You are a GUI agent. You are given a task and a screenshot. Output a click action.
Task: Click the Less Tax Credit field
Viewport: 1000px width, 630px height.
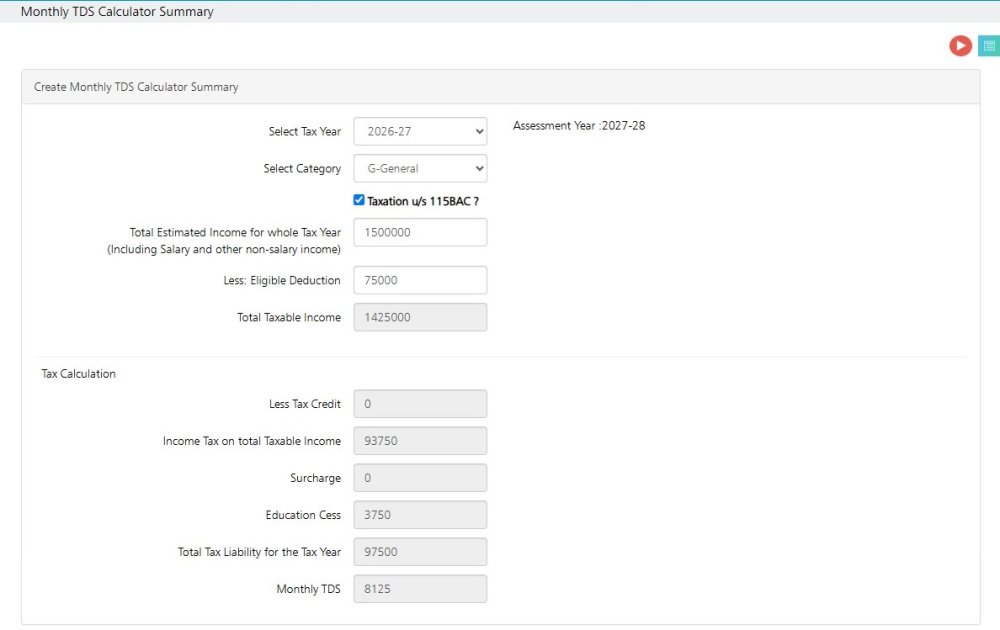420,404
